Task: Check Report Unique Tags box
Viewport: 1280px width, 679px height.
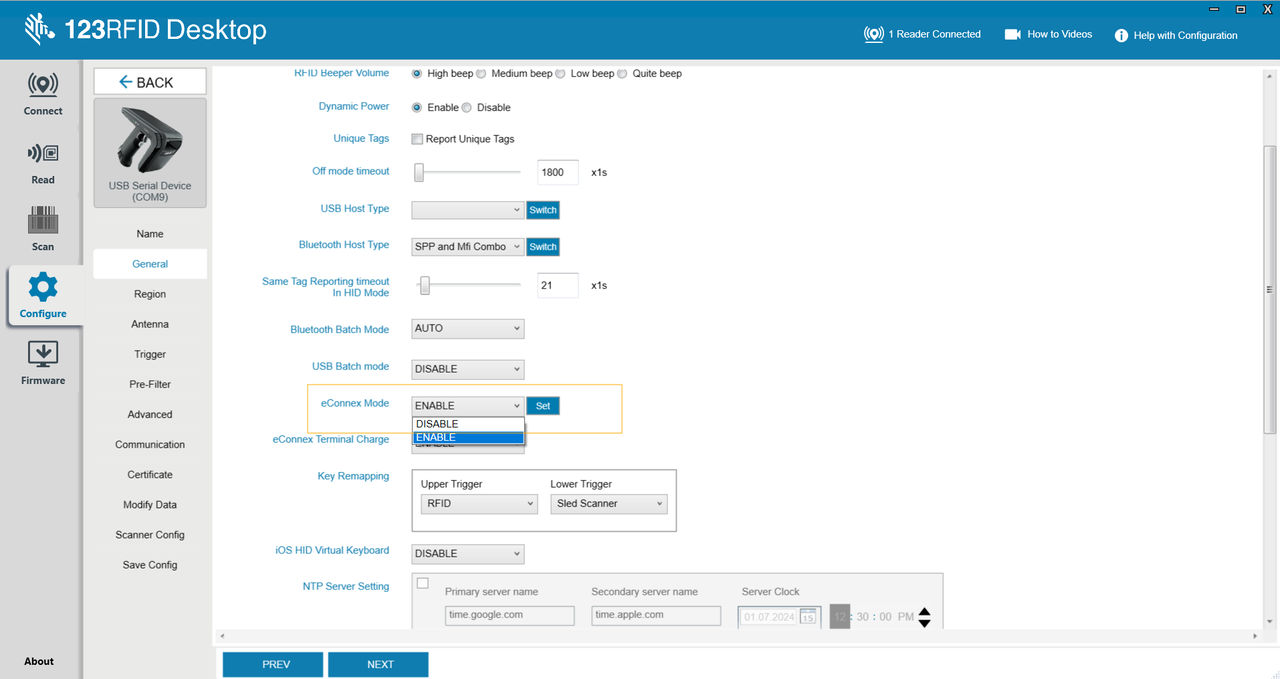Action: 417,139
